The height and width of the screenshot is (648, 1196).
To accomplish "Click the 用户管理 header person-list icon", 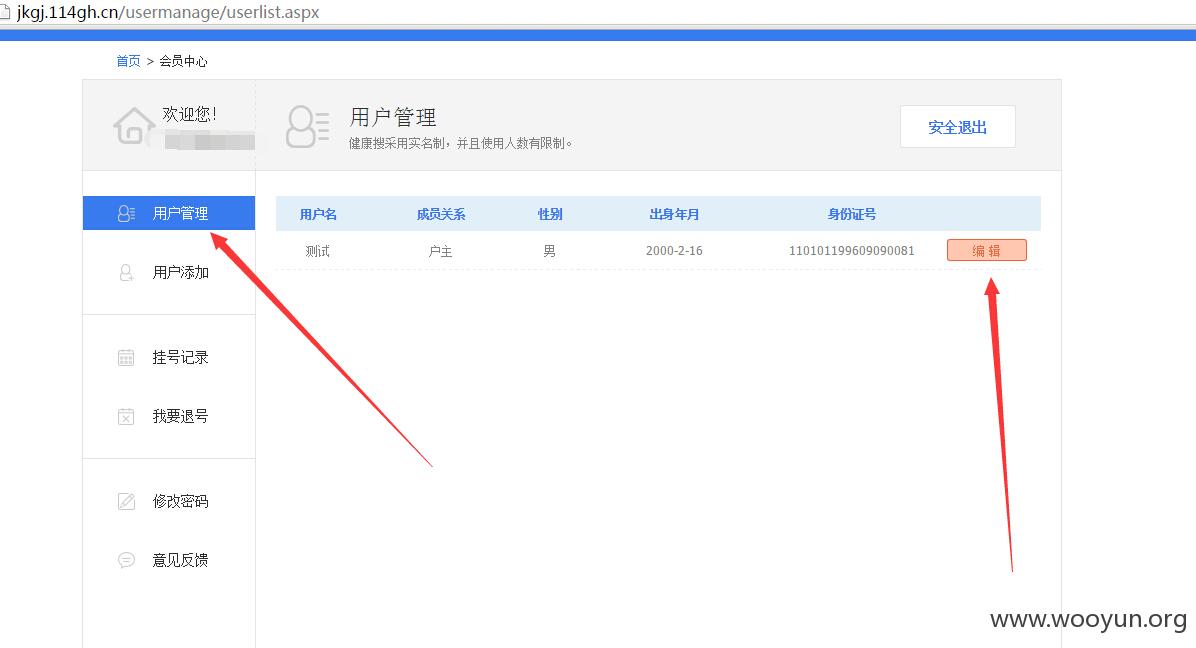I will (307, 127).
